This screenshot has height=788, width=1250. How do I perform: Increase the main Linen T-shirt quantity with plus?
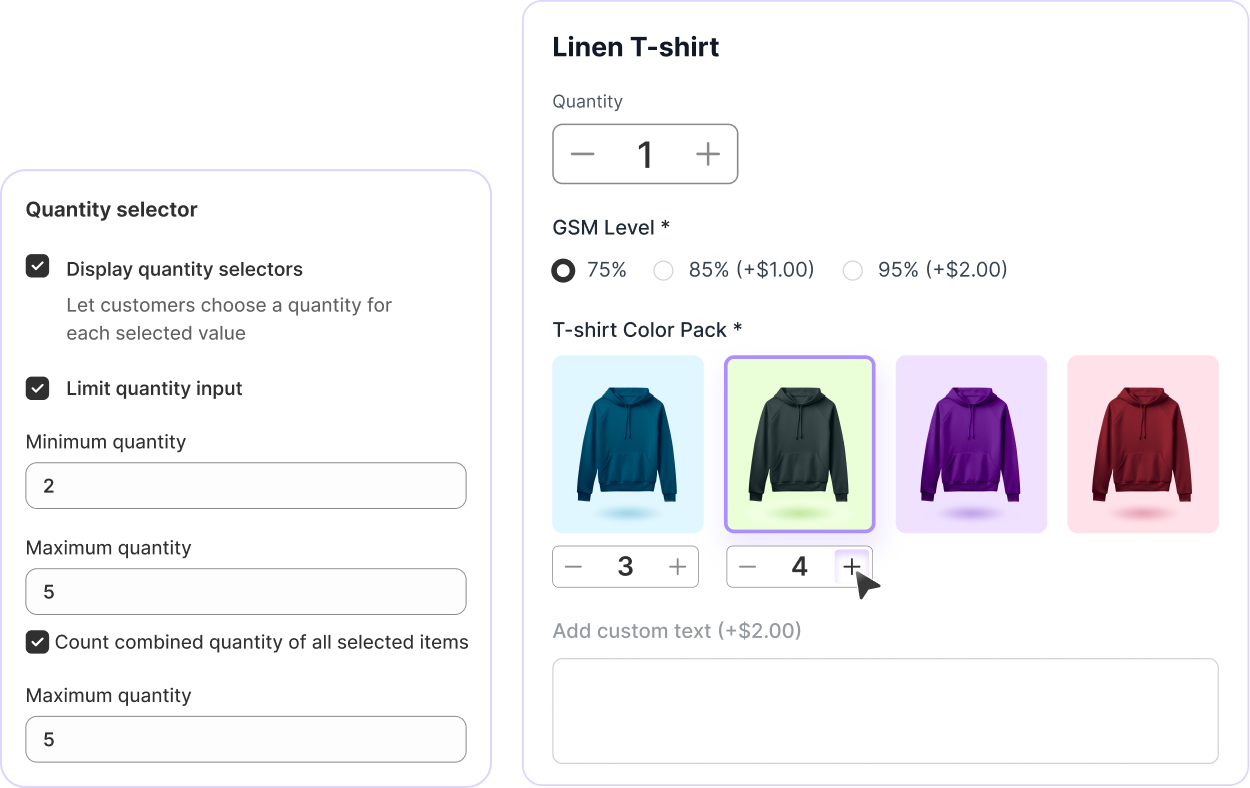click(708, 154)
